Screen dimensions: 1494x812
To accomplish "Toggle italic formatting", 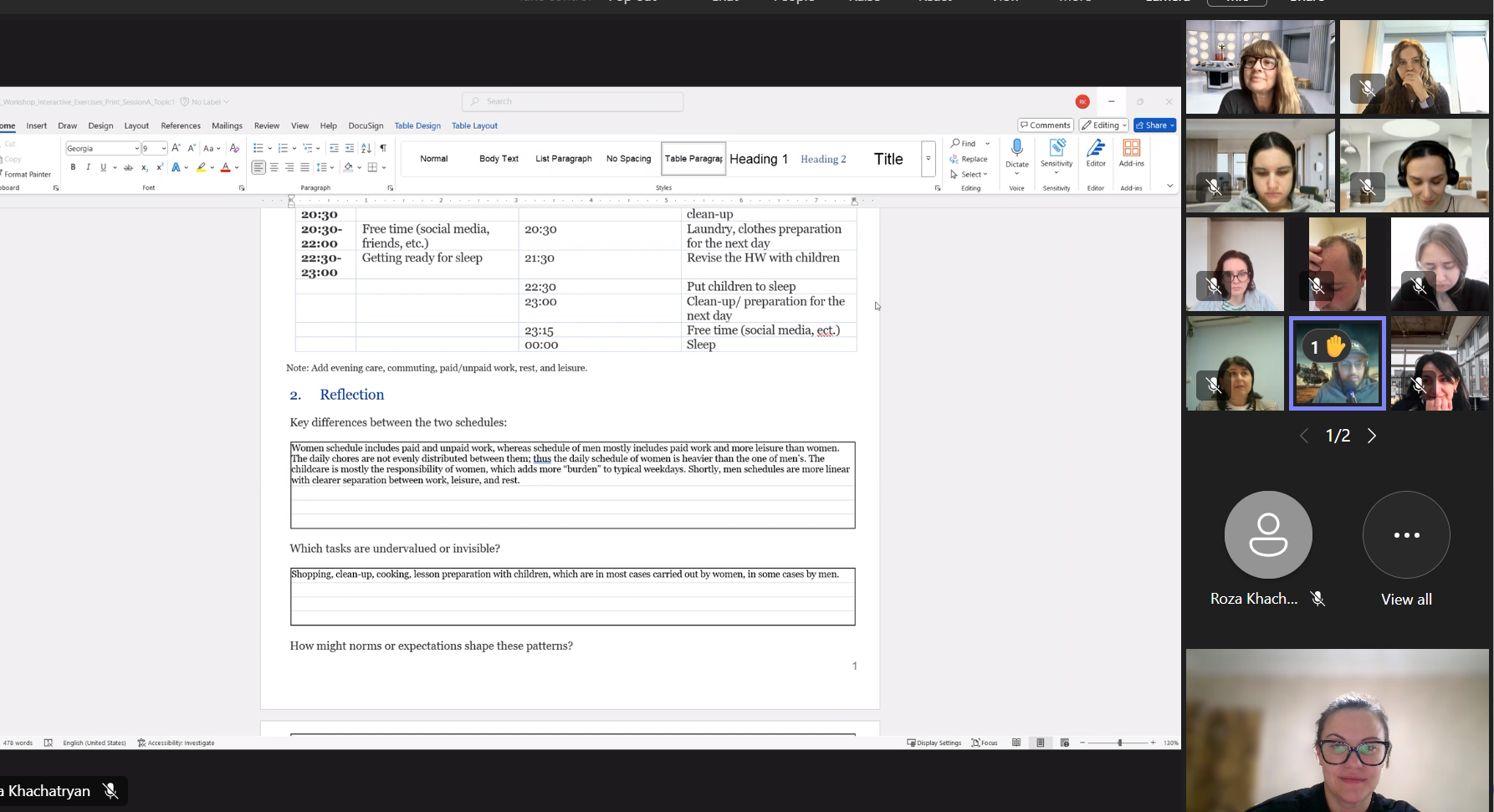I will tap(88, 167).
